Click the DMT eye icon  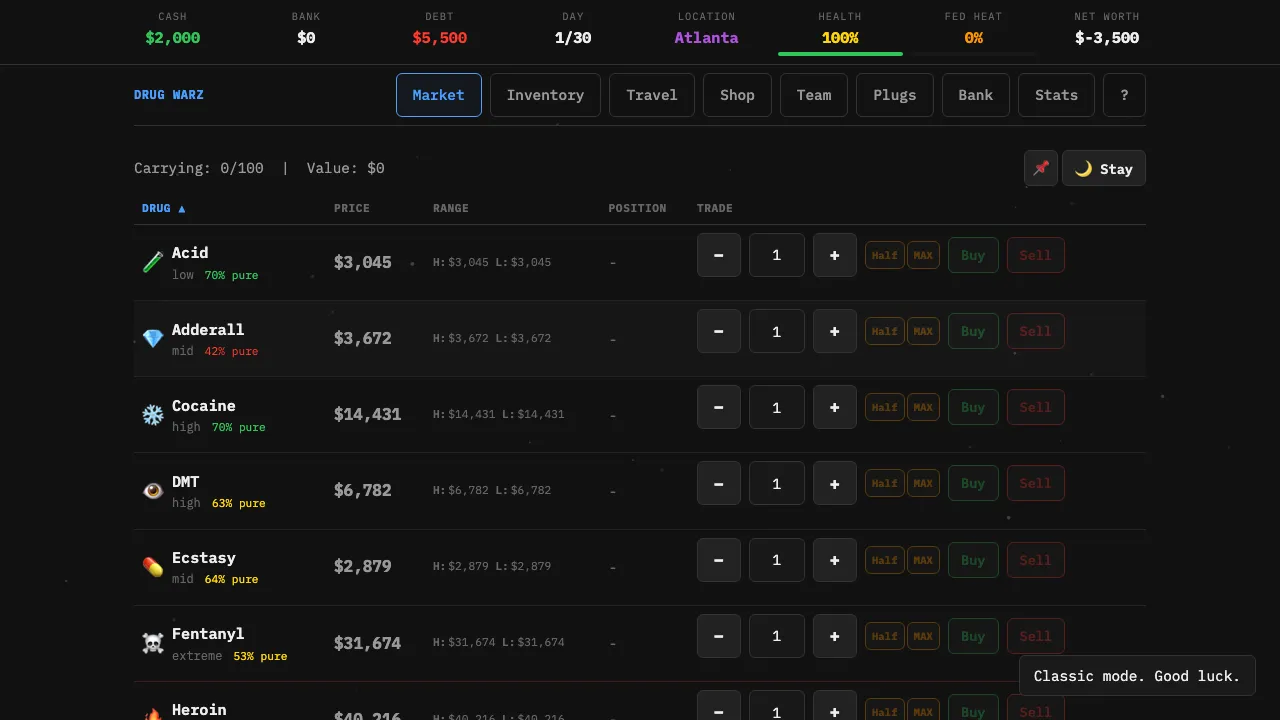(153, 491)
